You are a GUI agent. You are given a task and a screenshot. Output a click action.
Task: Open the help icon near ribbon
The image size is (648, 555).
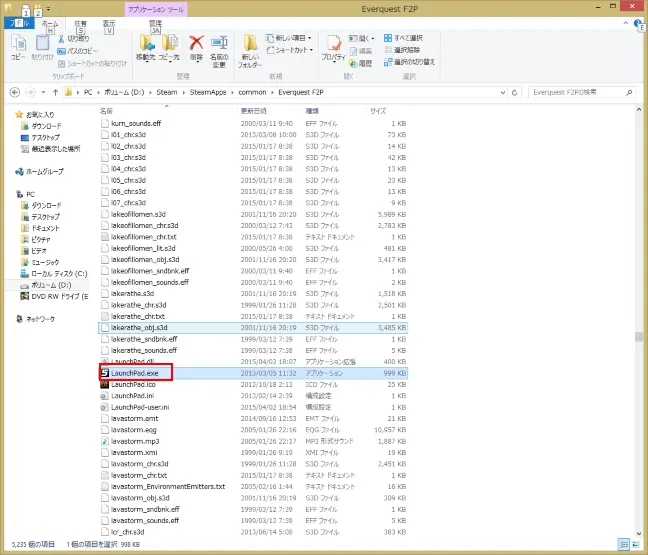tap(638, 23)
